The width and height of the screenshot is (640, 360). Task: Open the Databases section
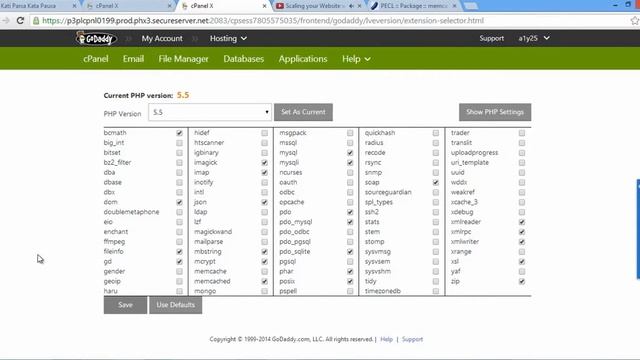244,59
